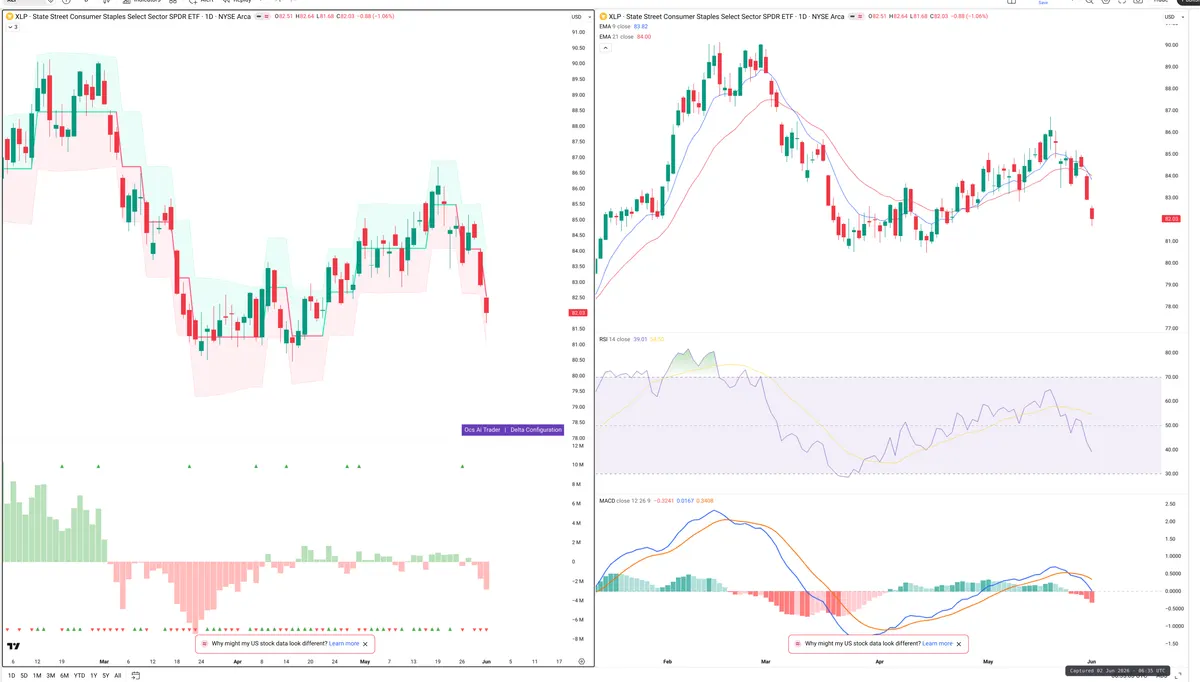Click the XLP symbol logo in left chart
This screenshot has height=682, width=1200.
(x=10, y=17)
